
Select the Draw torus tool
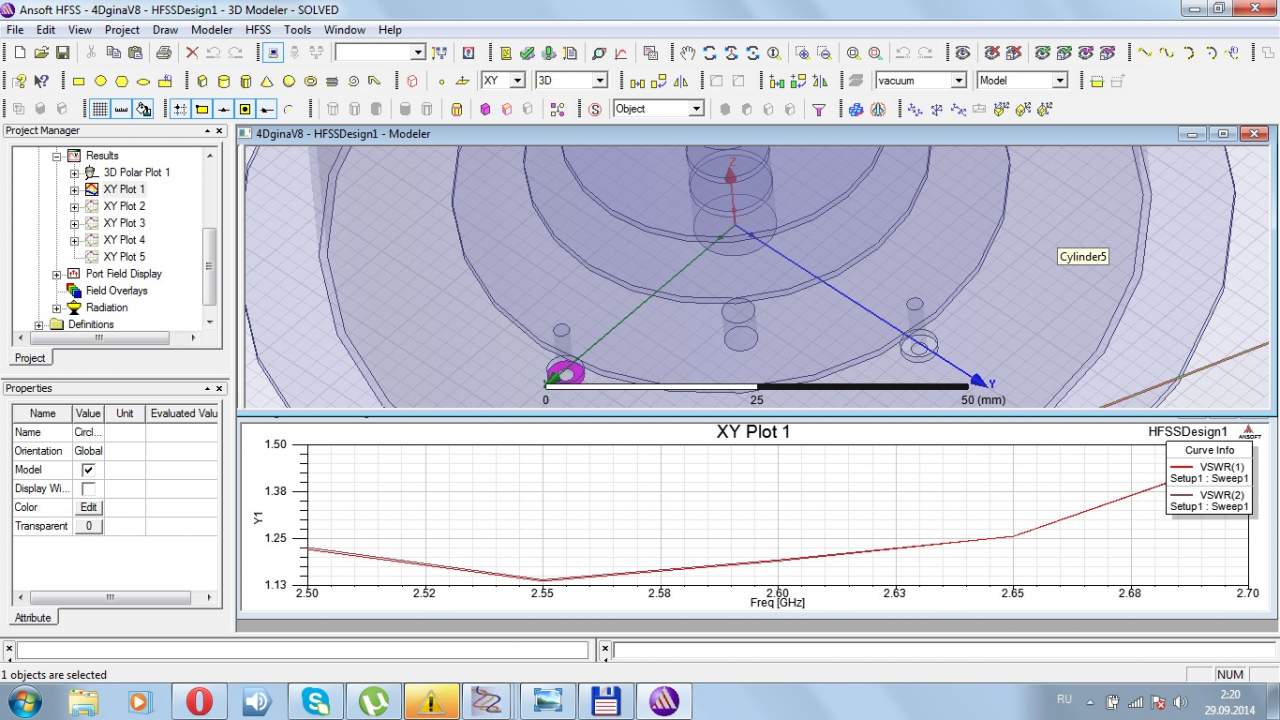(311, 81)
